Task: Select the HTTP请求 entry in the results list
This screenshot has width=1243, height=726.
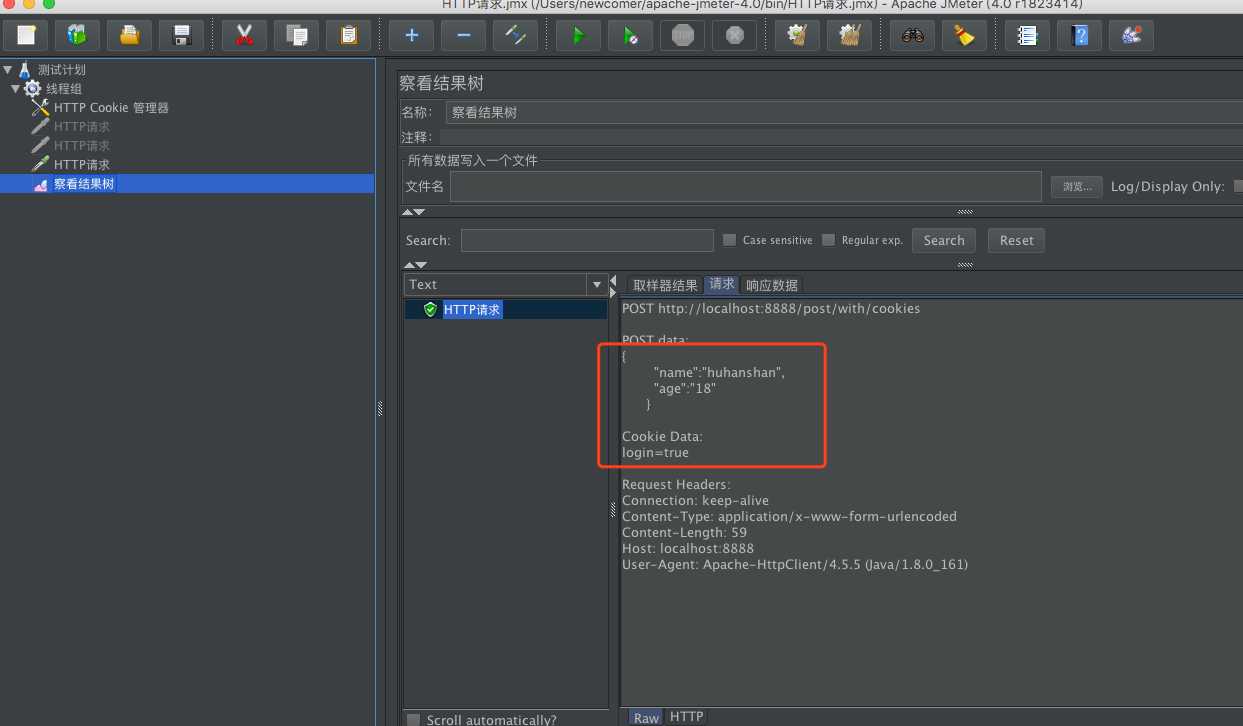Action: tap(472, 310)
